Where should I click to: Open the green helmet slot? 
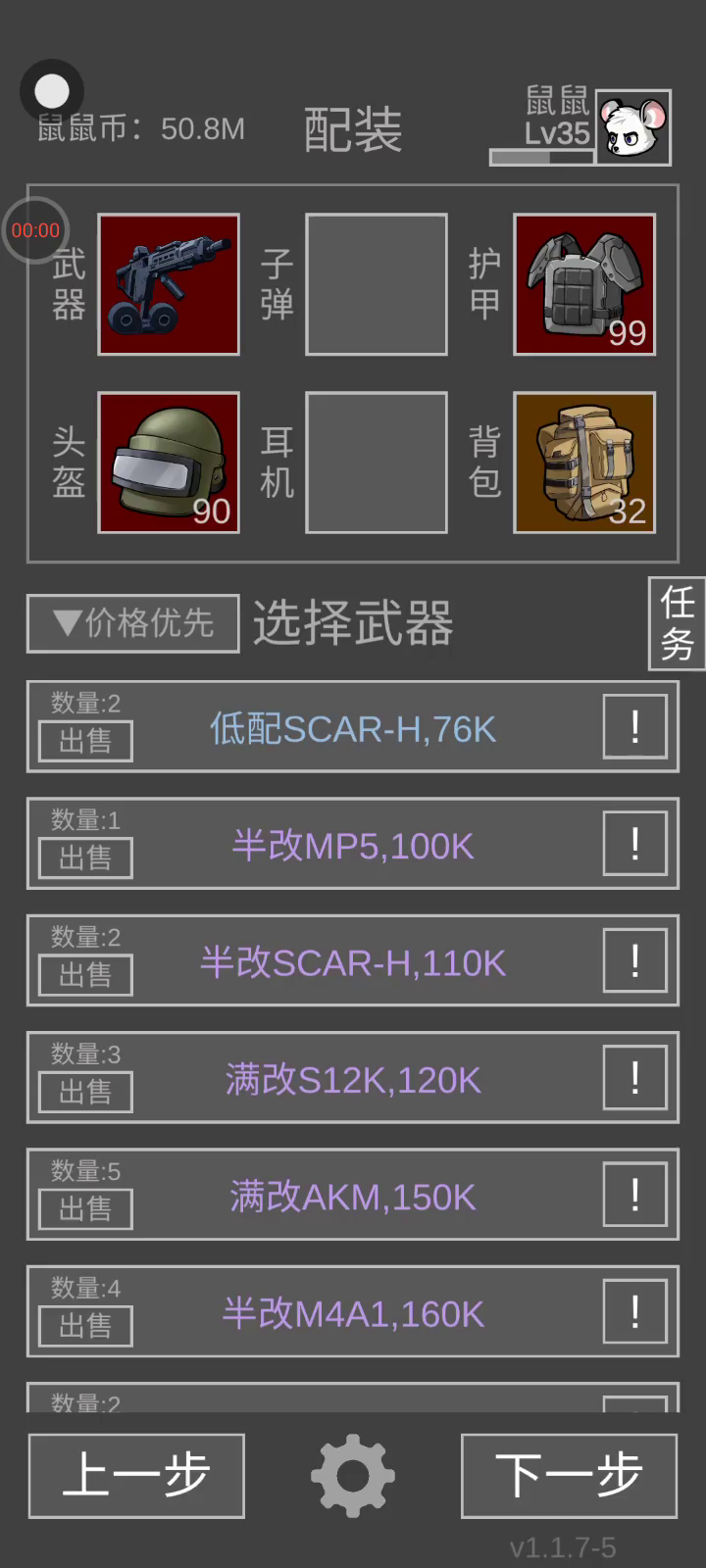pos(169,463)
